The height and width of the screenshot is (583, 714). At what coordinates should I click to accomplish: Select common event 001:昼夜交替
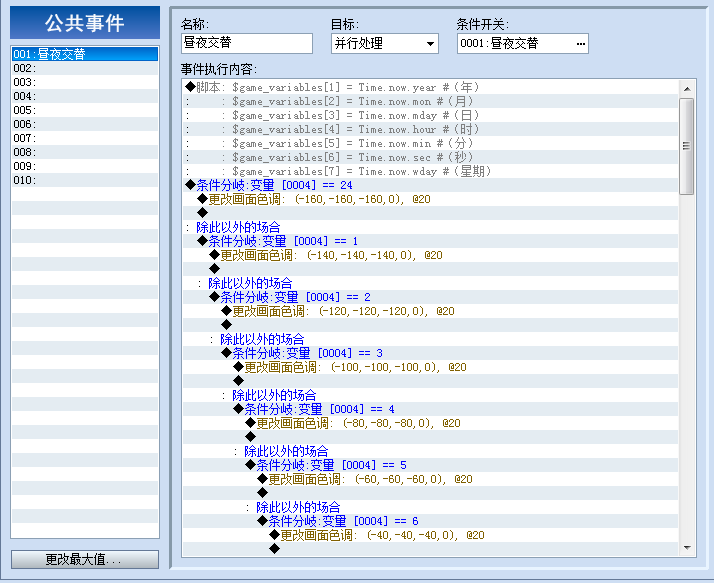(x=85, y=54)
